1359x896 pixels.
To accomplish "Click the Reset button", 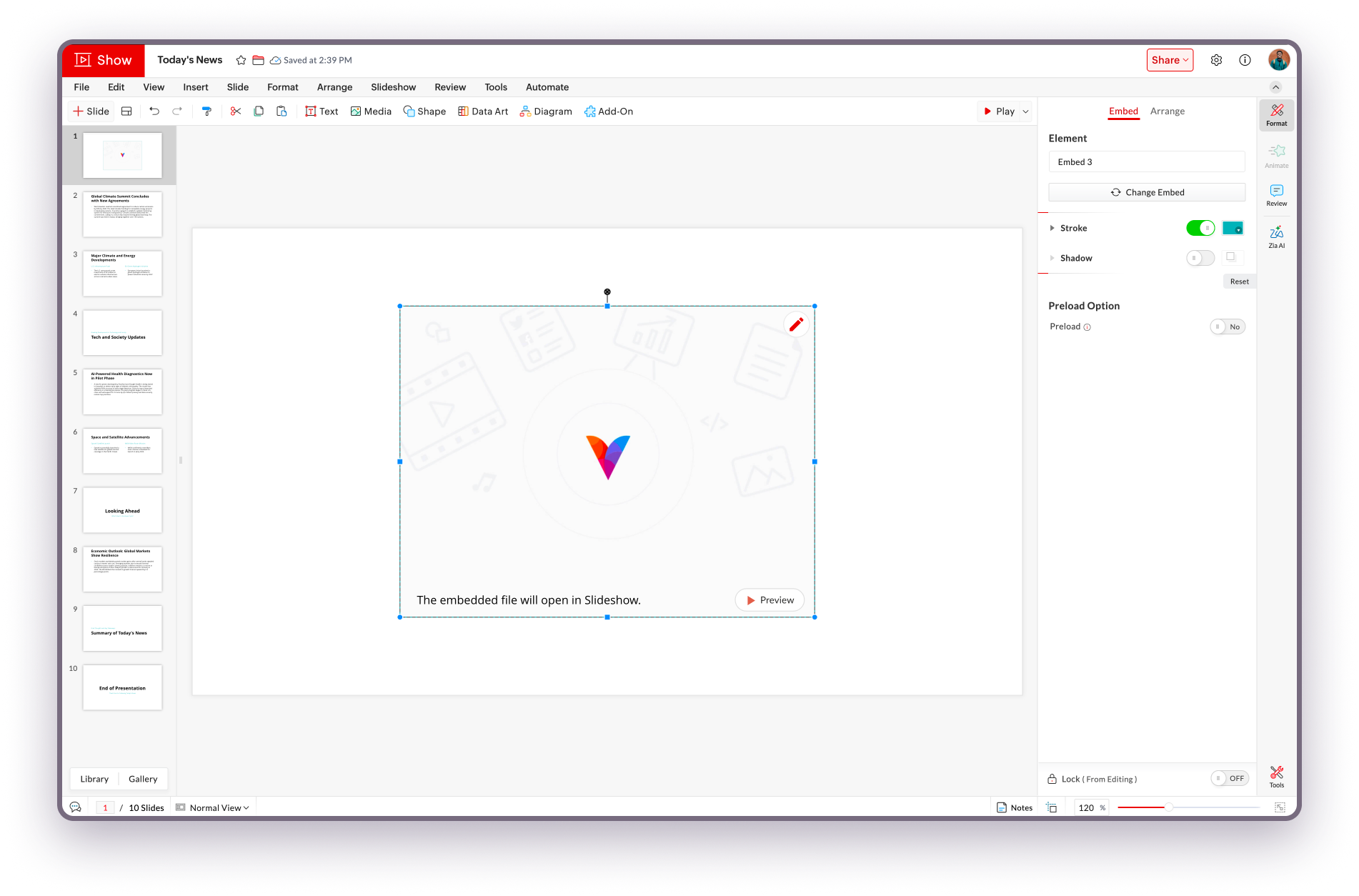I will pos(1240,282).
